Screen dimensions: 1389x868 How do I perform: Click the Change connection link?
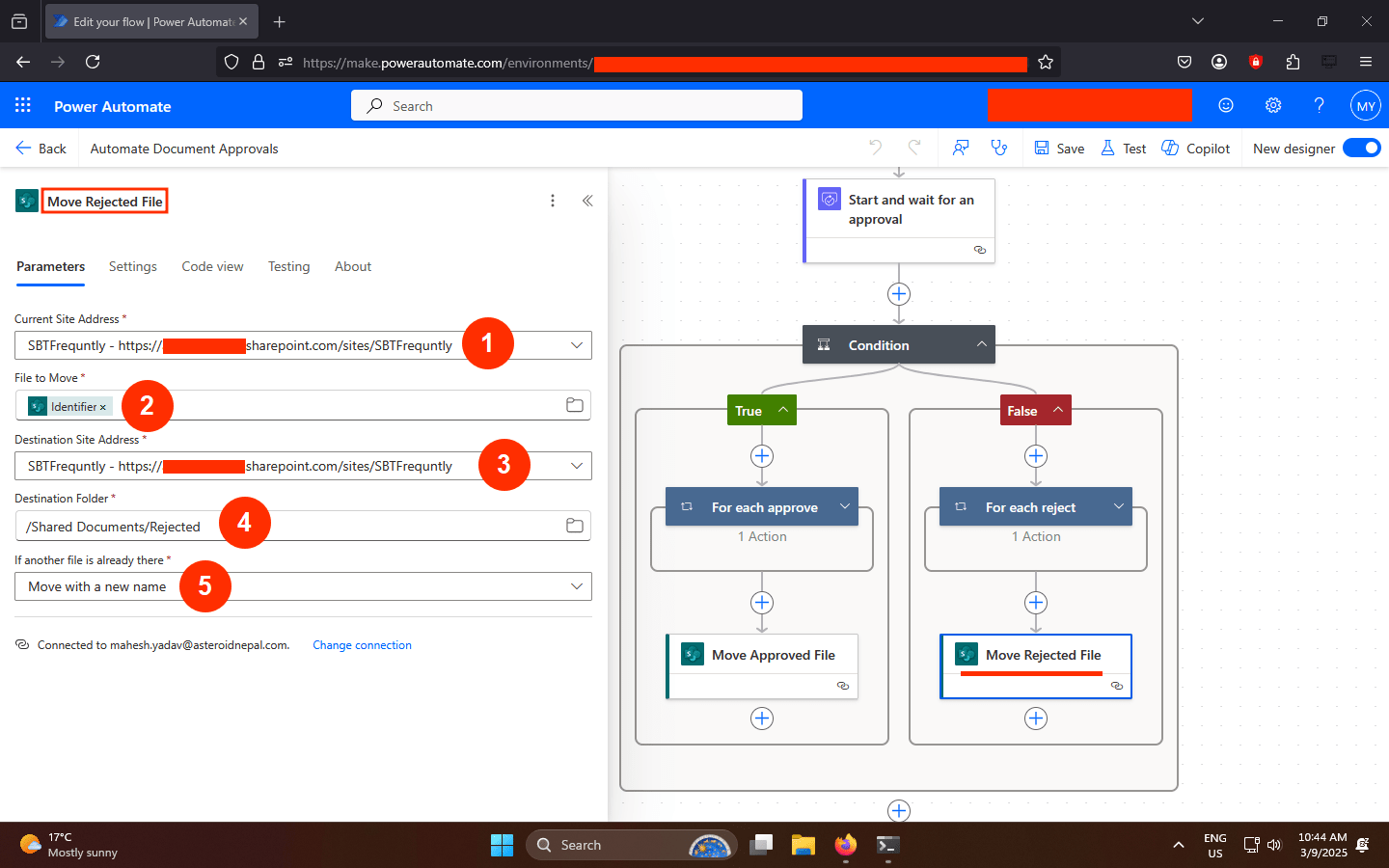(362, 645)
